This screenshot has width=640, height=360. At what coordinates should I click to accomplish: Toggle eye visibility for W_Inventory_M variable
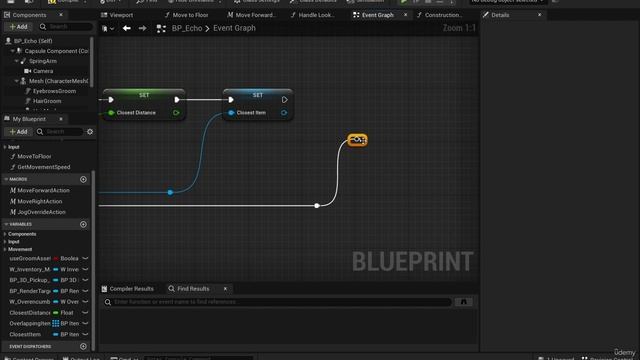pos(85,269)
